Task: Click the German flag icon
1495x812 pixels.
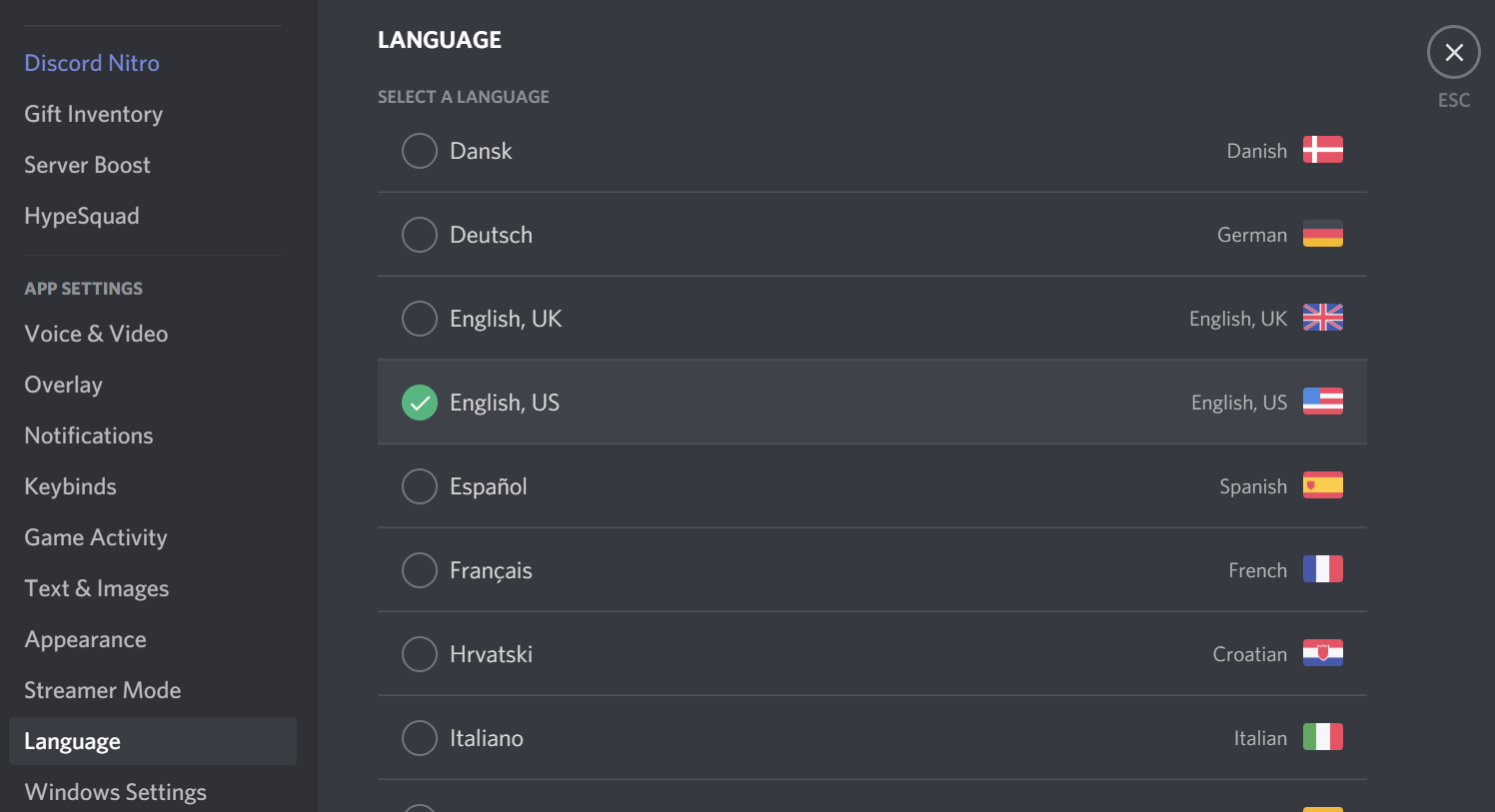Action: [x=1322, y=234]
